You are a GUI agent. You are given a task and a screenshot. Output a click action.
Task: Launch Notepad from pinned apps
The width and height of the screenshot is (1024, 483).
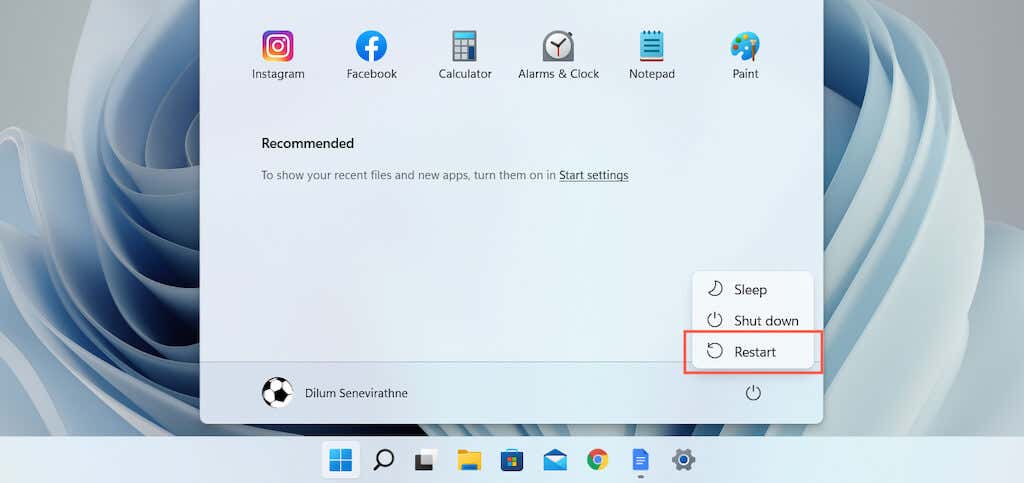651,55
